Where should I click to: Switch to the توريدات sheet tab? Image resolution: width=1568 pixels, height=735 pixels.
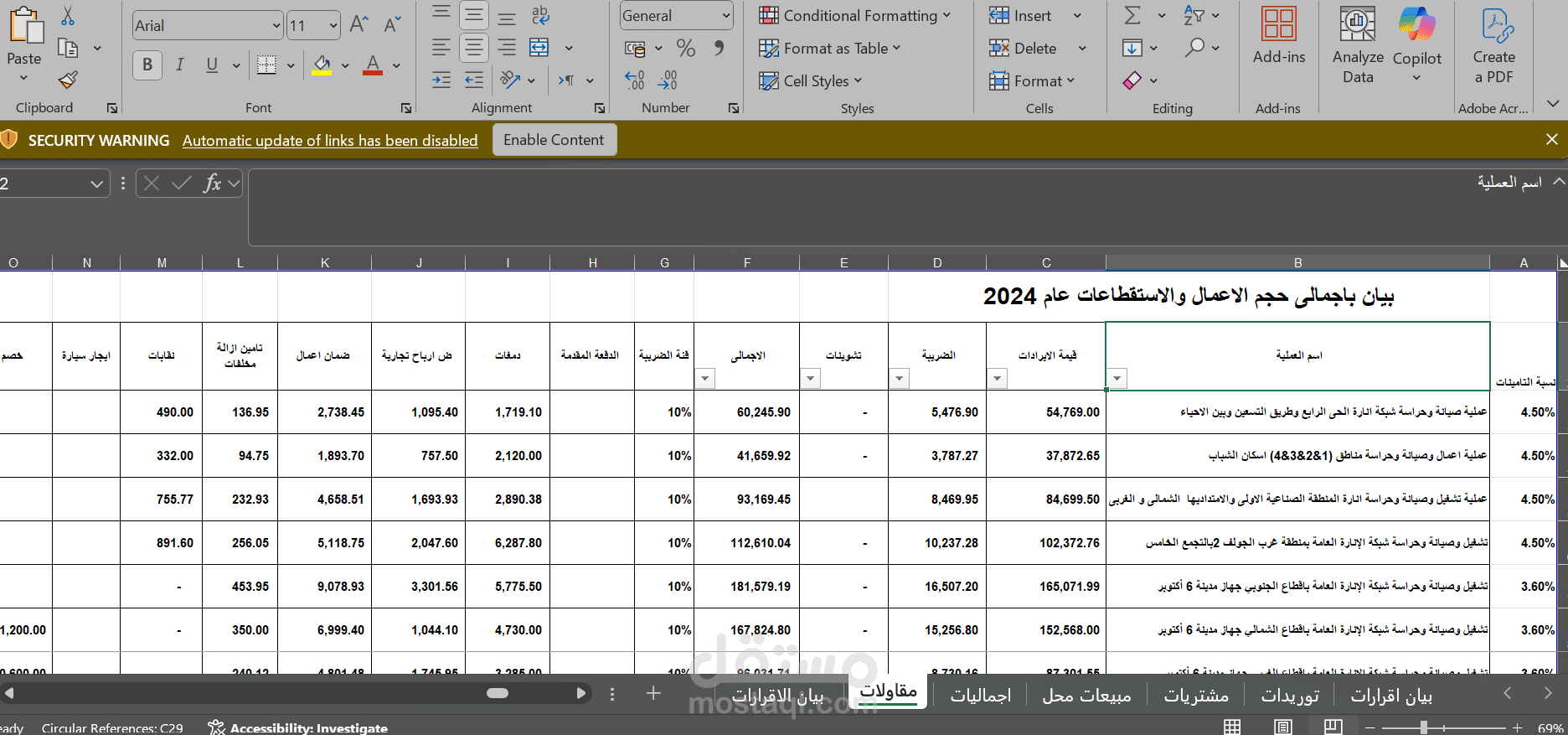click(x=1290, y=696)
